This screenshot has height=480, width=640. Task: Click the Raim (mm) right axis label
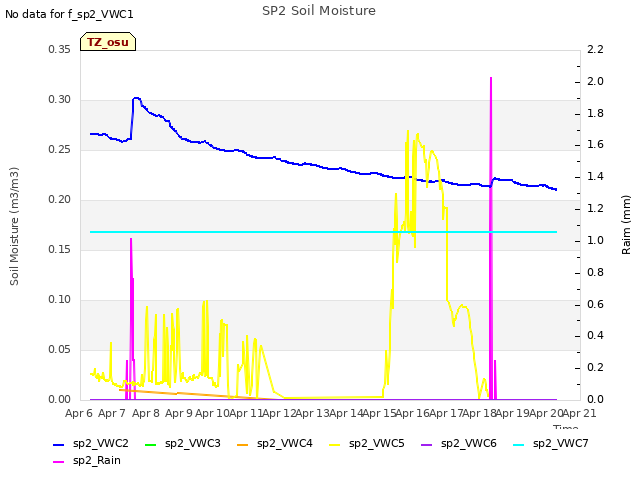[626, 225]
